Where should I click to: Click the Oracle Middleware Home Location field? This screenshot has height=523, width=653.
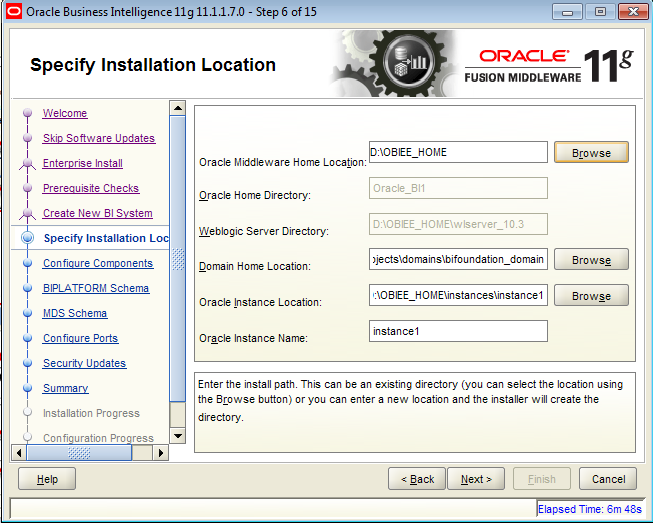click(458, 152)
